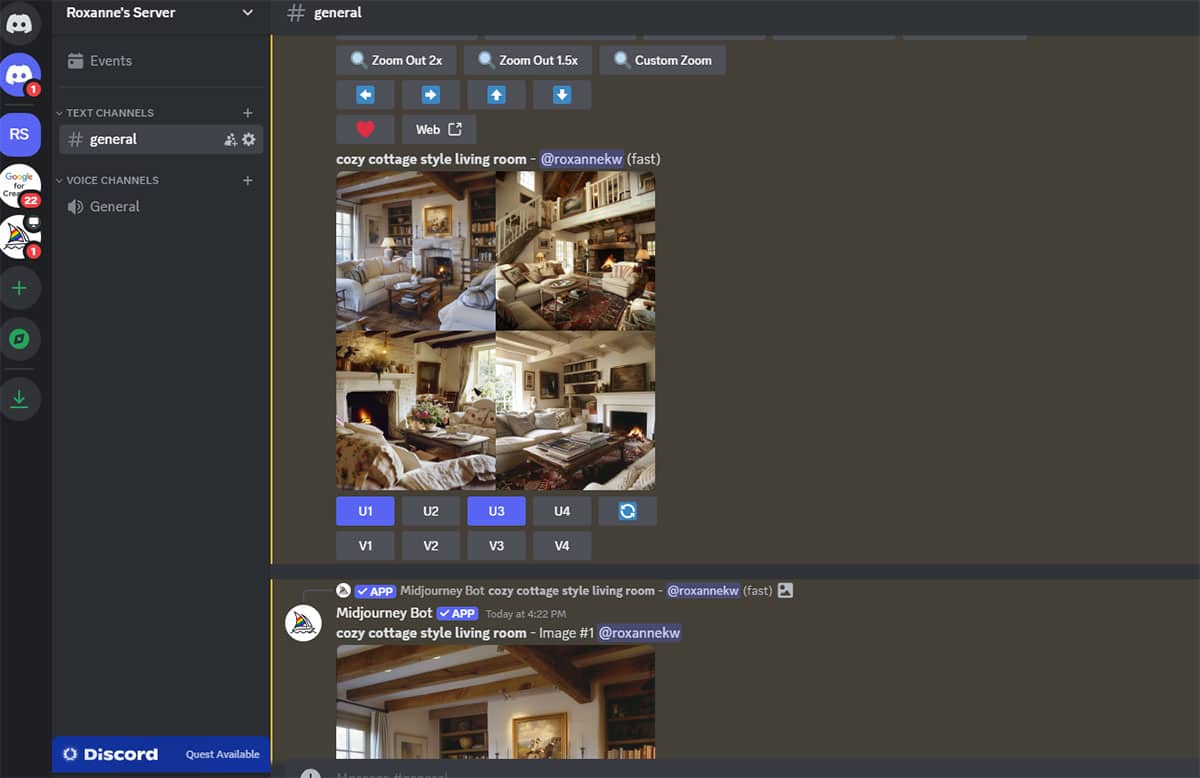Viewport: 1200px width, 778px height.
Task: Click the replied message image attachment icon
Action: click(x=785, y=591)
